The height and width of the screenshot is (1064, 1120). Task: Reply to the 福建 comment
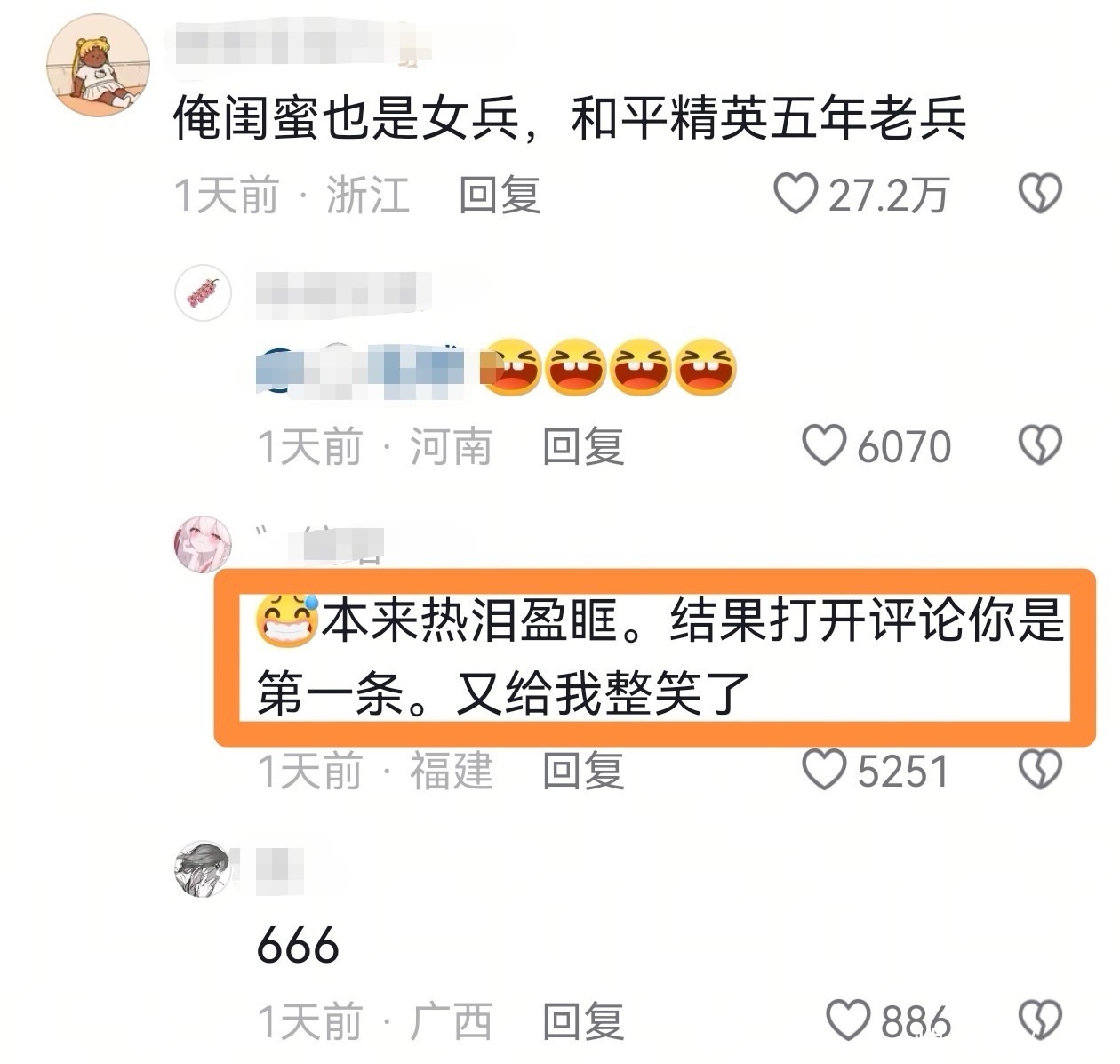coord(583,771)
